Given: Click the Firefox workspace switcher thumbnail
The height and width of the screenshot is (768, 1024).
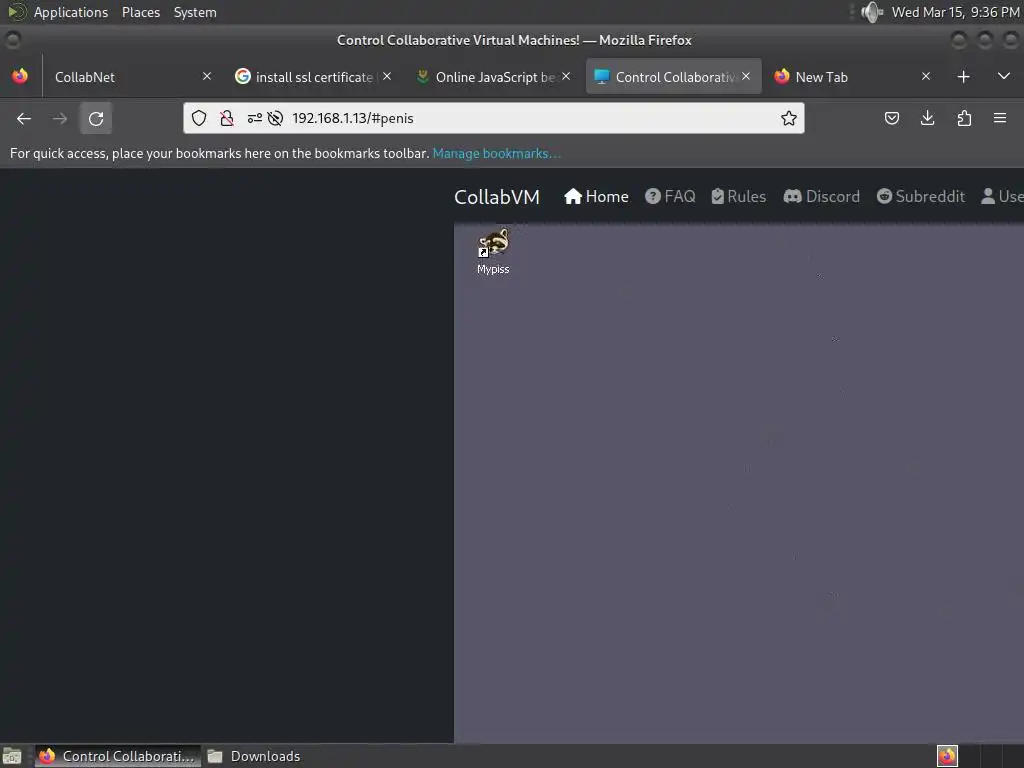Looking at the screenshot, I should click(947, 756).
